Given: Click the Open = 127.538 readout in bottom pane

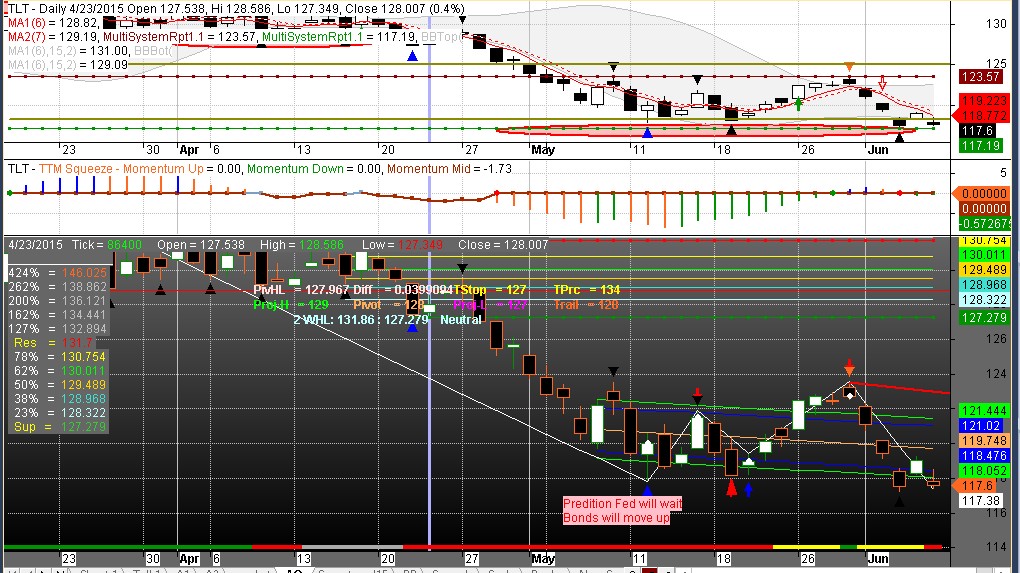Looking at the screenshot, I should (201, 245).
